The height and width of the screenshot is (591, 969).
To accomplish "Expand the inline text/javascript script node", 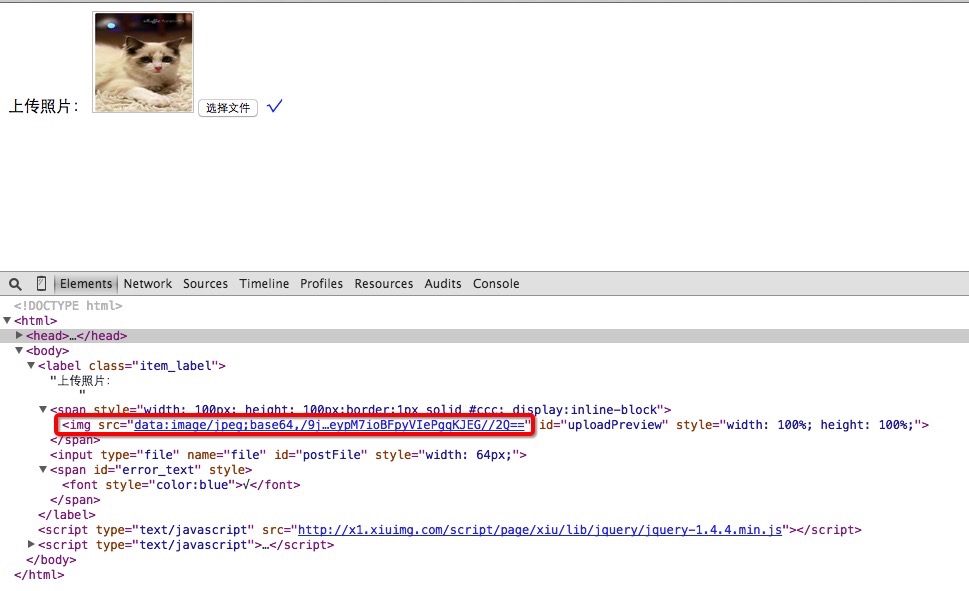I will click(x=31, y=545).
